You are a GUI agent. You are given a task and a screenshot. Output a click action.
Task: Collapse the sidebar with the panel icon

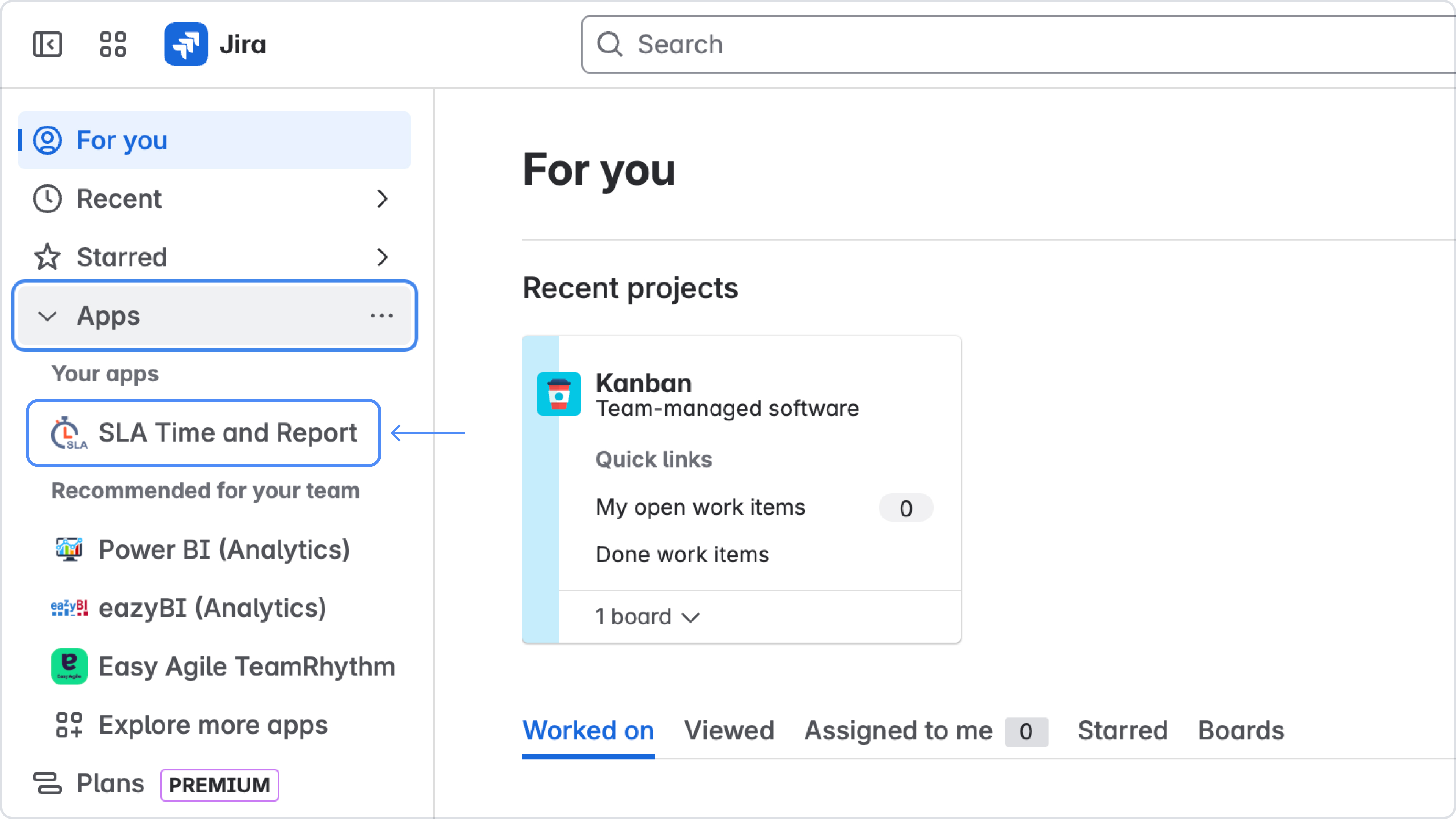point(47,44)
